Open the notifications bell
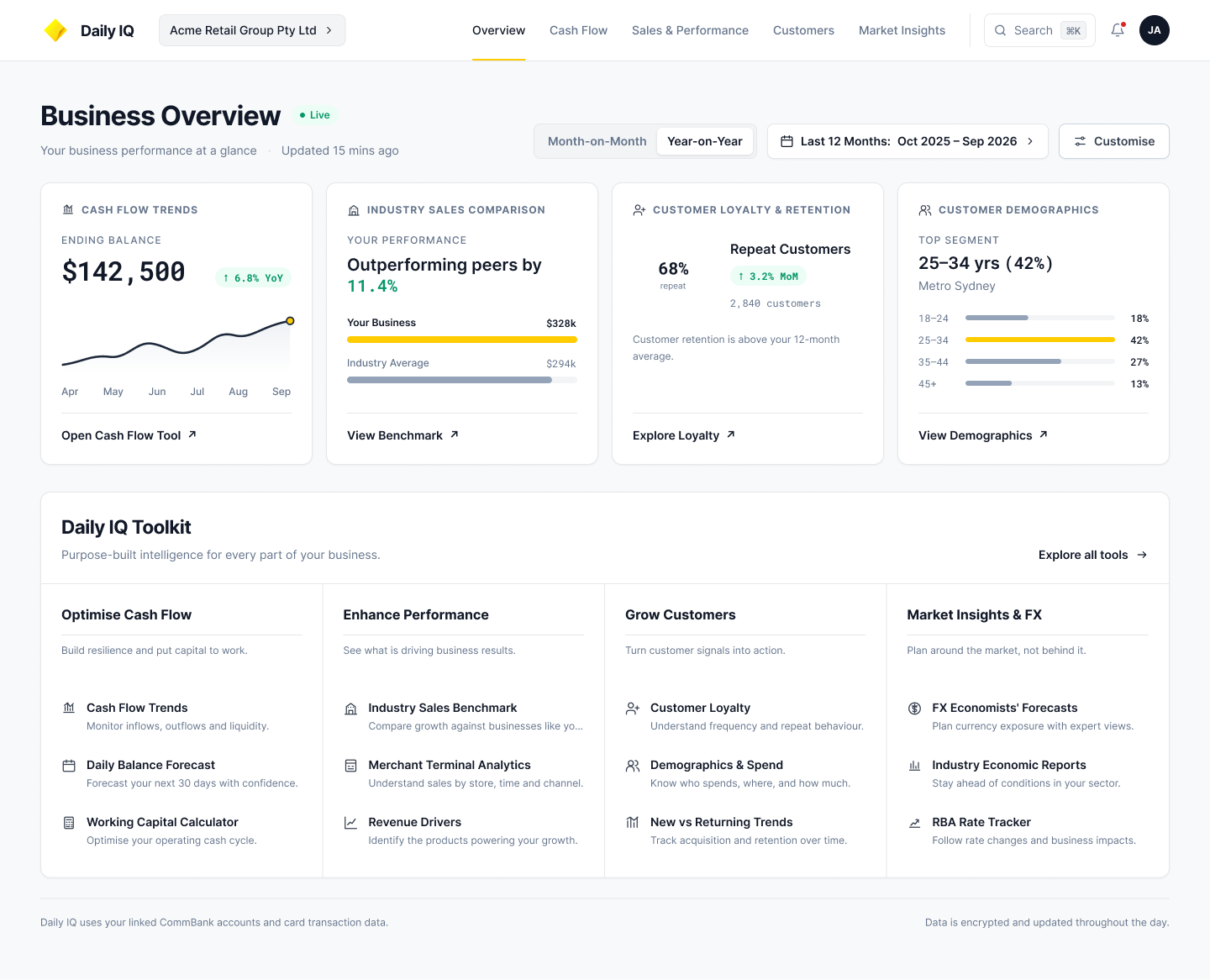 click(1118, 30)
